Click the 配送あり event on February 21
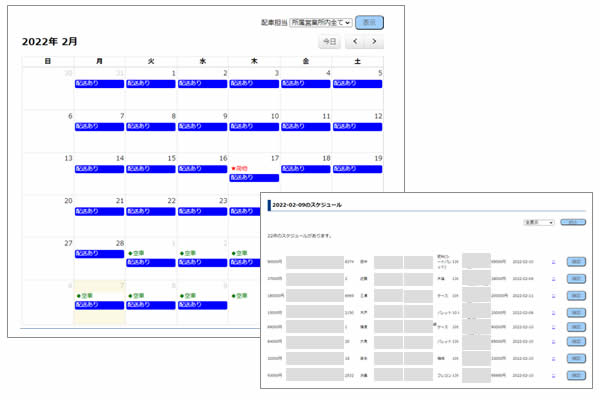 coord(99,211)
